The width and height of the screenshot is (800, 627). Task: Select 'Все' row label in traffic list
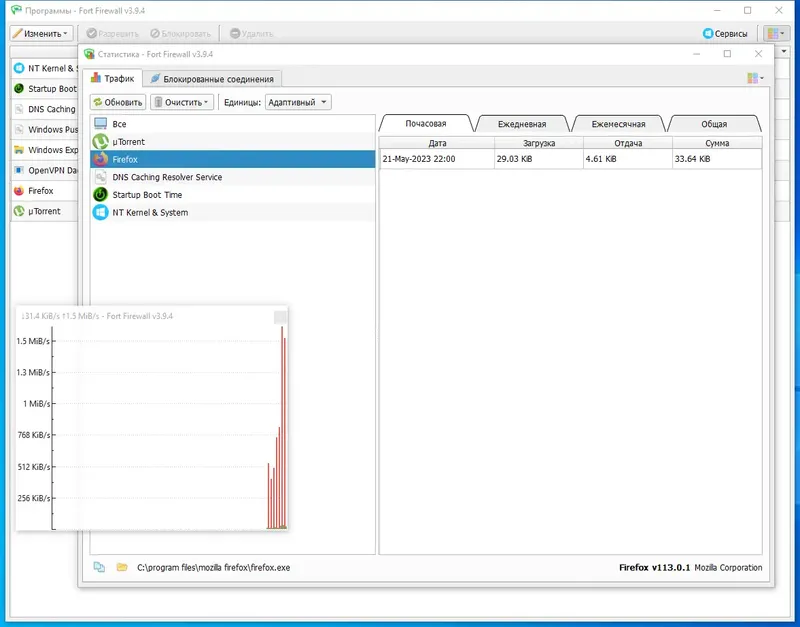point(119,124)
